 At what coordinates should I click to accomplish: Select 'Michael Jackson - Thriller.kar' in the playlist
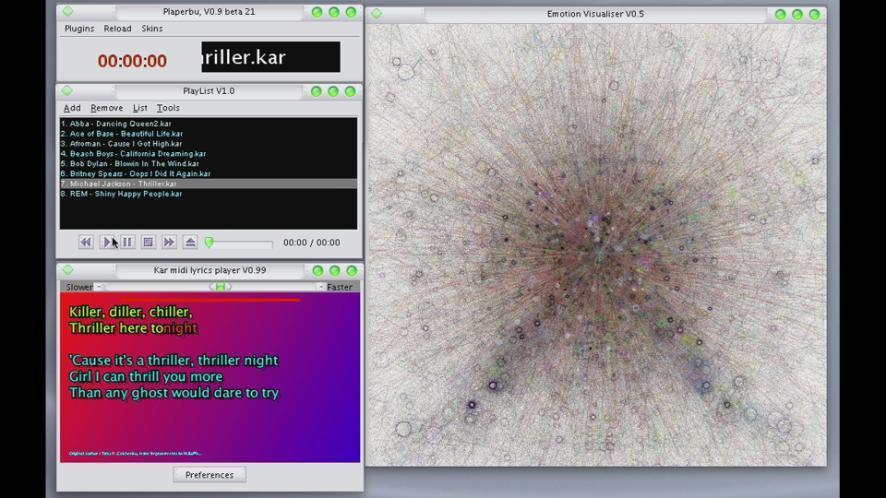point(209,184)
